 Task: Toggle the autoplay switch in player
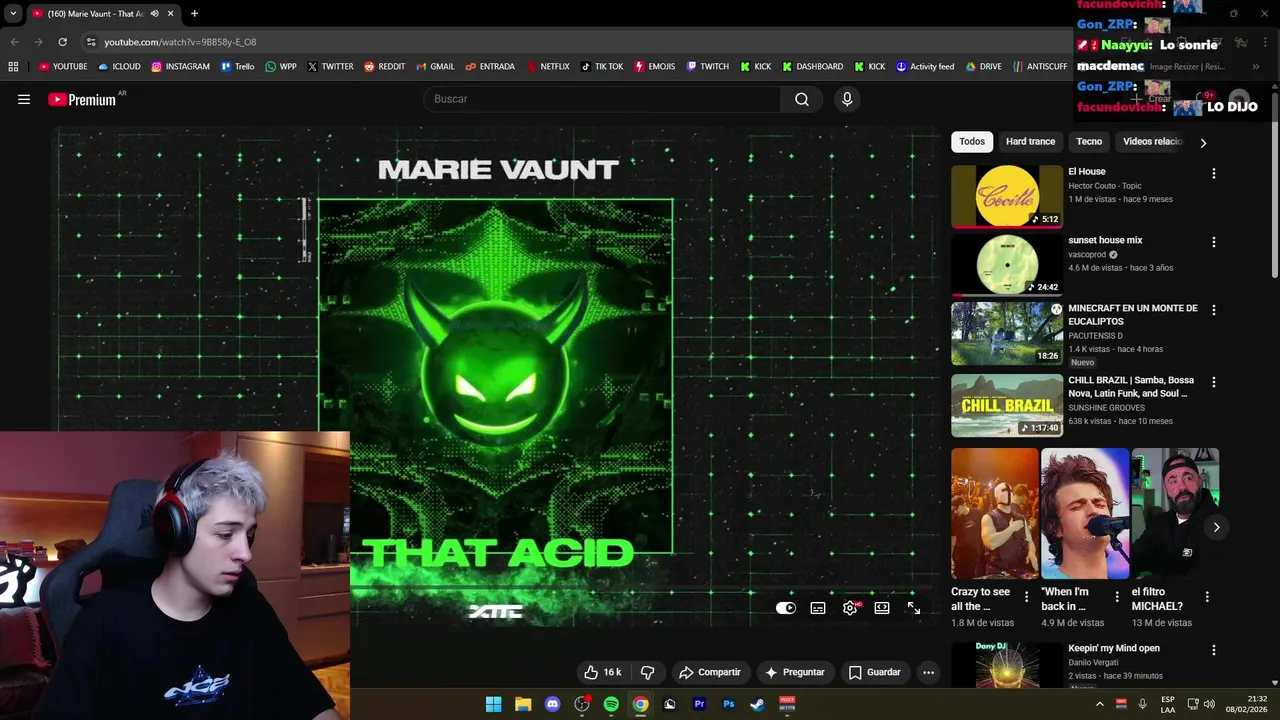click(786, 608)
